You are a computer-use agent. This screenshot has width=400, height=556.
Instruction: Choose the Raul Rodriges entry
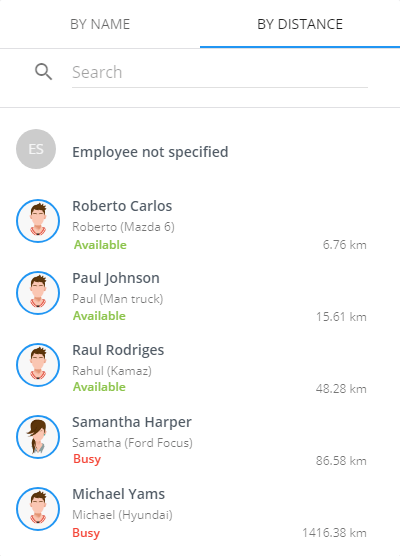tap(200, 368)
